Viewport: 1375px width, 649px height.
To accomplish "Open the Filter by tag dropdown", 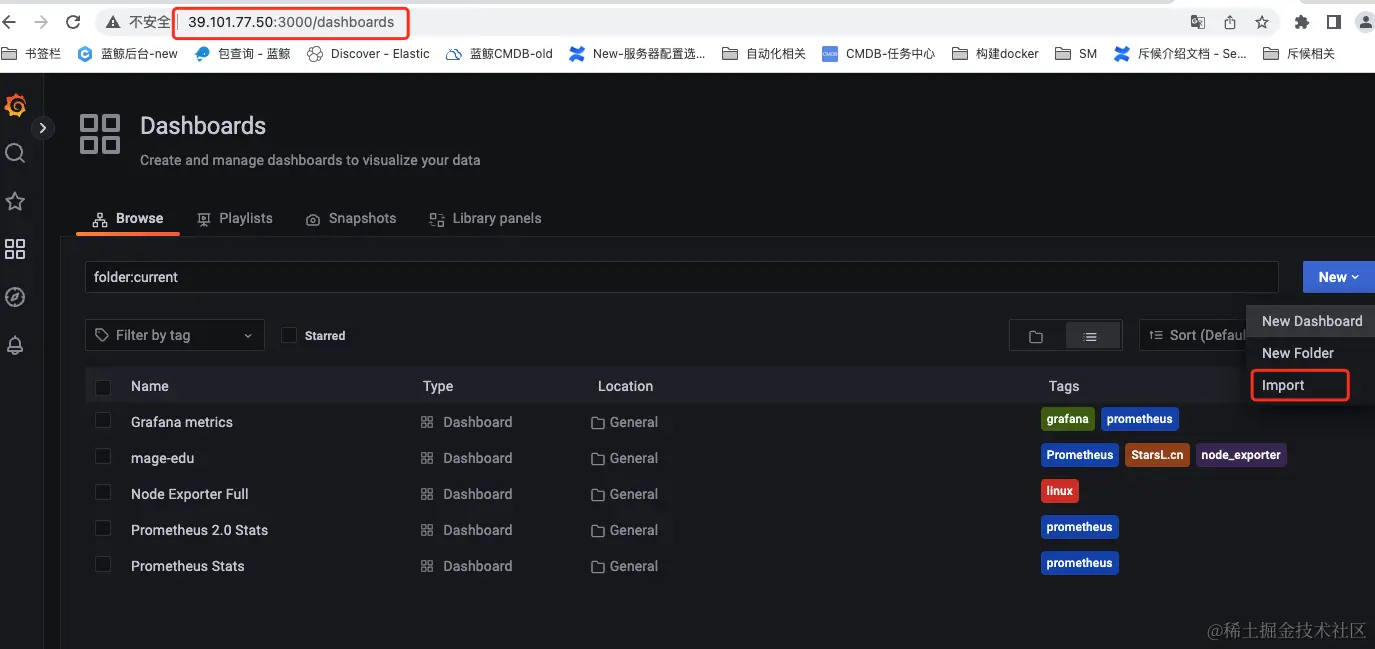I will tap(175, 335).
